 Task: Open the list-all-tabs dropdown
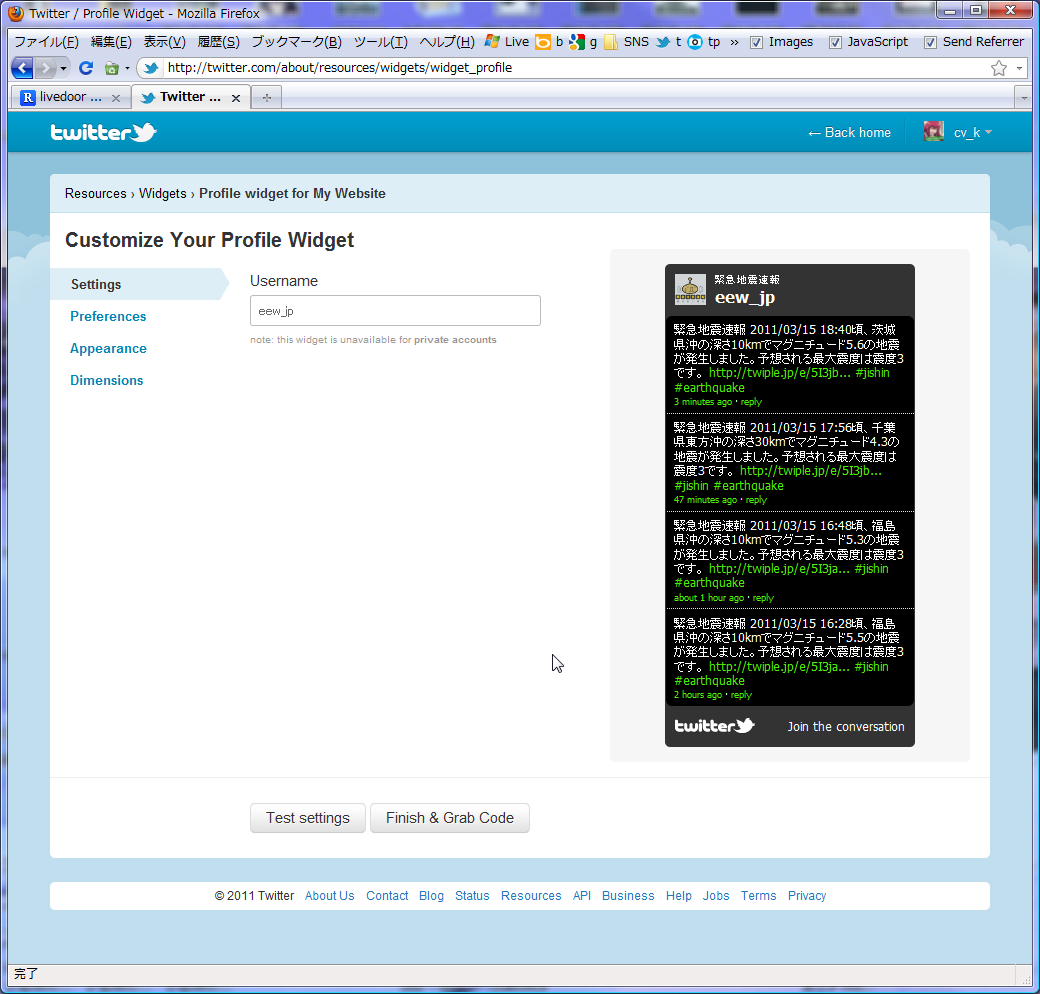tap(1024, 98)
